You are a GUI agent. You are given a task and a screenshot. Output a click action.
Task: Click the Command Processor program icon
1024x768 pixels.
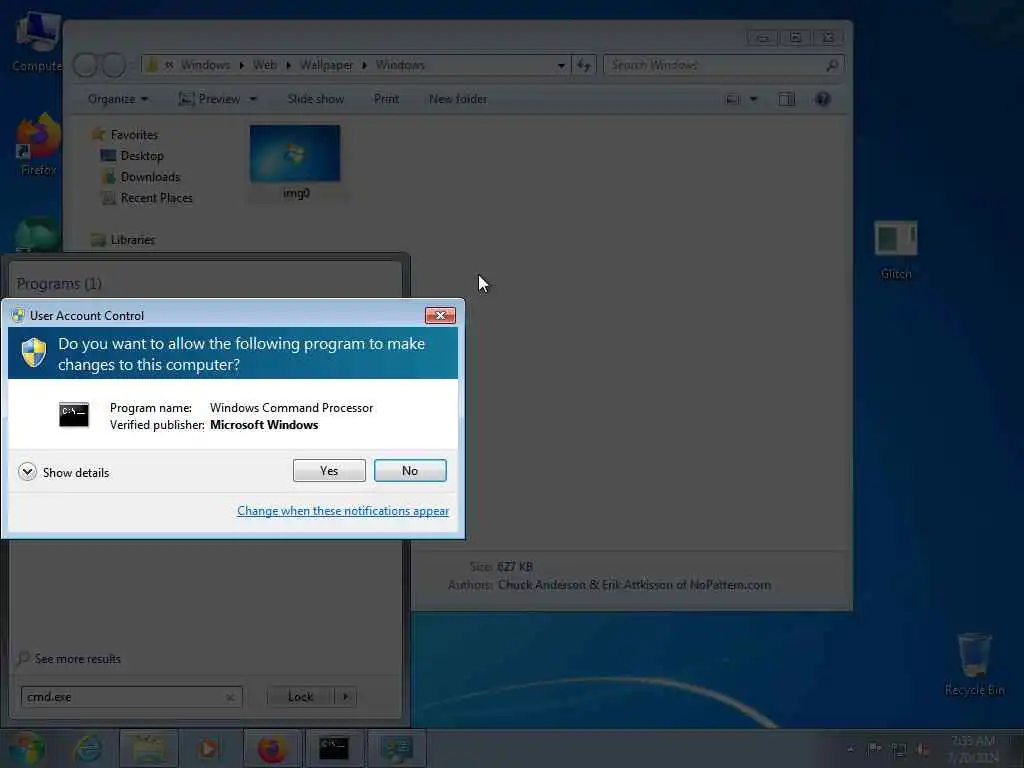[x=74, y=415]
